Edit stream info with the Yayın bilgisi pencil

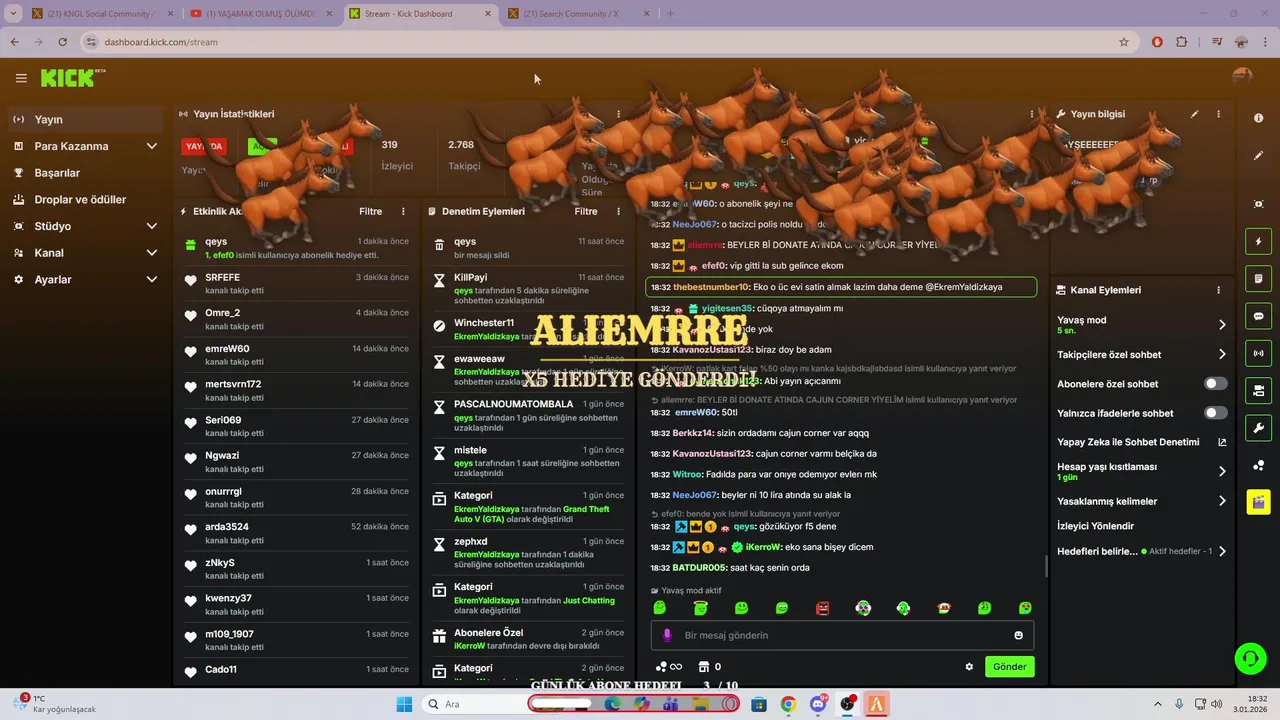(1194, 114)
